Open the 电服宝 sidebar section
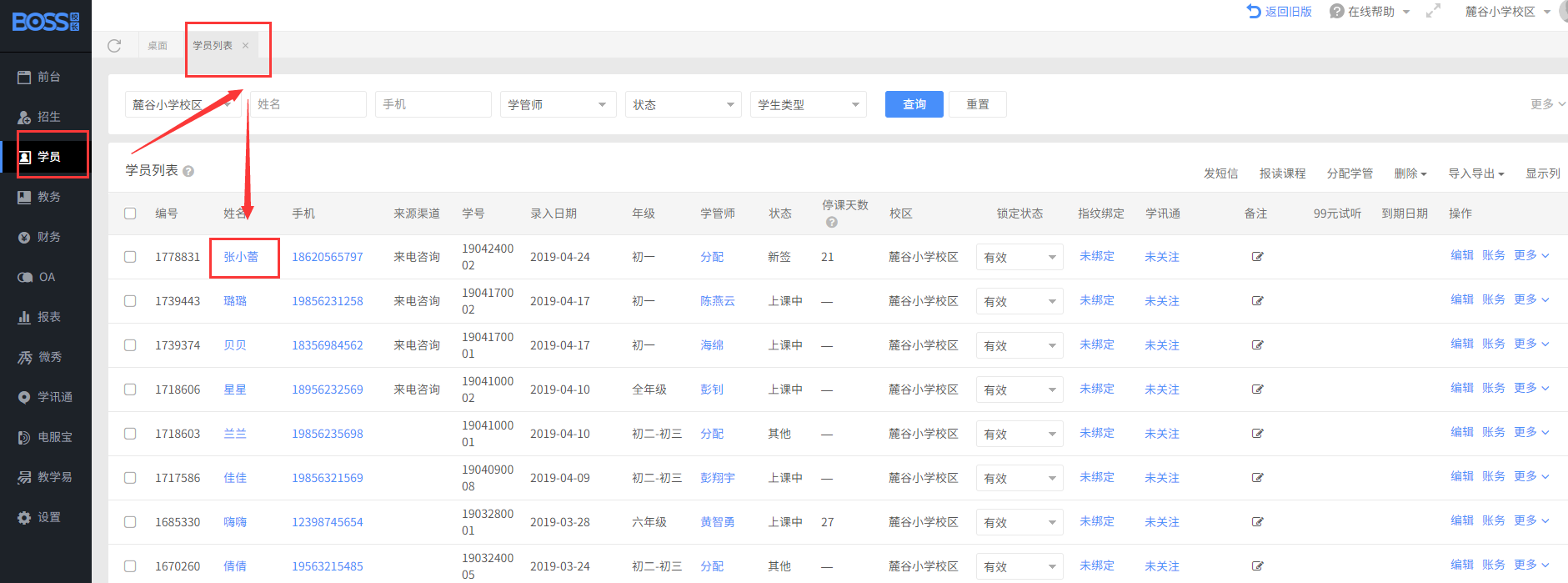Image resolution: width=1568 pixels, height=583 pixels. (46, 437)
